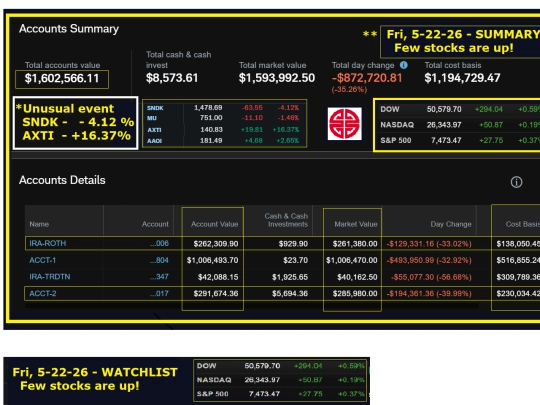
Task: Click ACCT-2 market value $285,980.00
Action: (355, 293)
